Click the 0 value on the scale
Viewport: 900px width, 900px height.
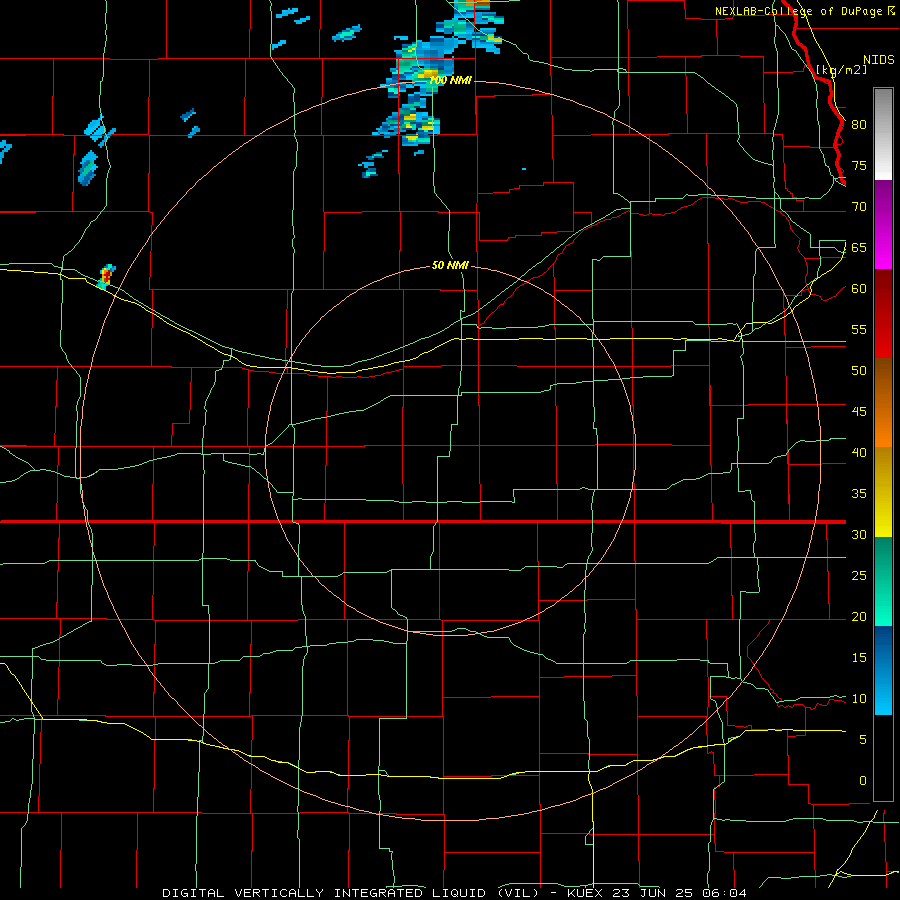pos(863,781)
